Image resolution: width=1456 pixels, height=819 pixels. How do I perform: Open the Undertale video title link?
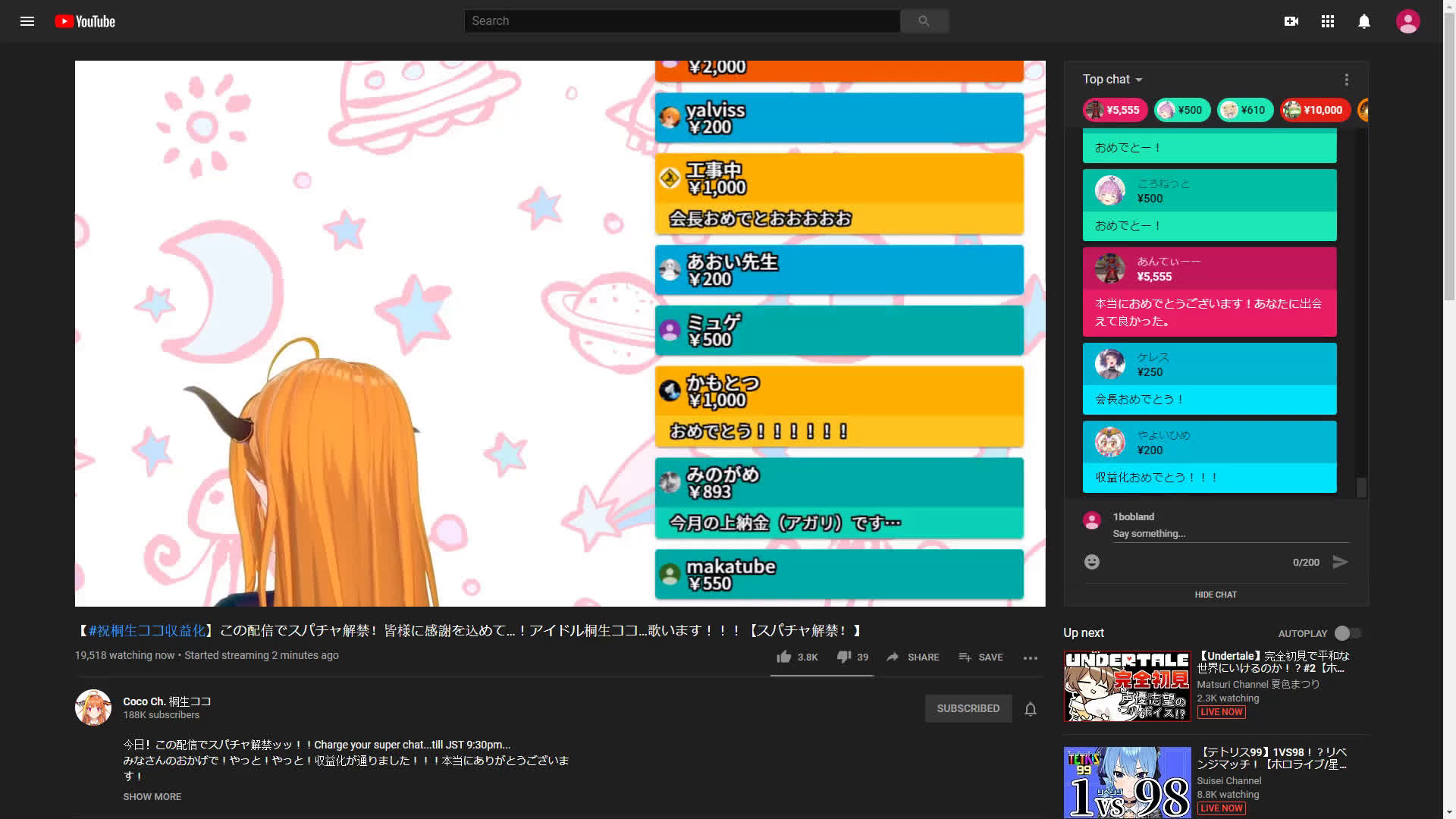(x=1273, y=662)
